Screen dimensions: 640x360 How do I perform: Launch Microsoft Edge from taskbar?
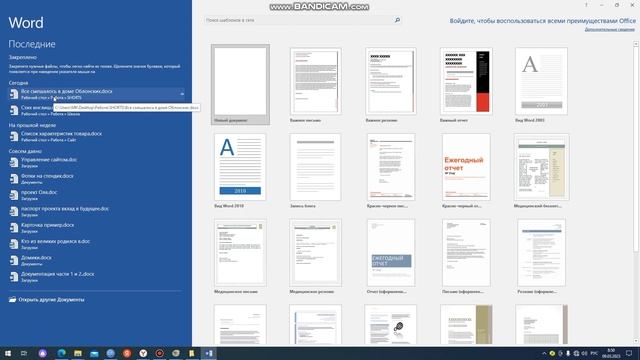point(62,353)
